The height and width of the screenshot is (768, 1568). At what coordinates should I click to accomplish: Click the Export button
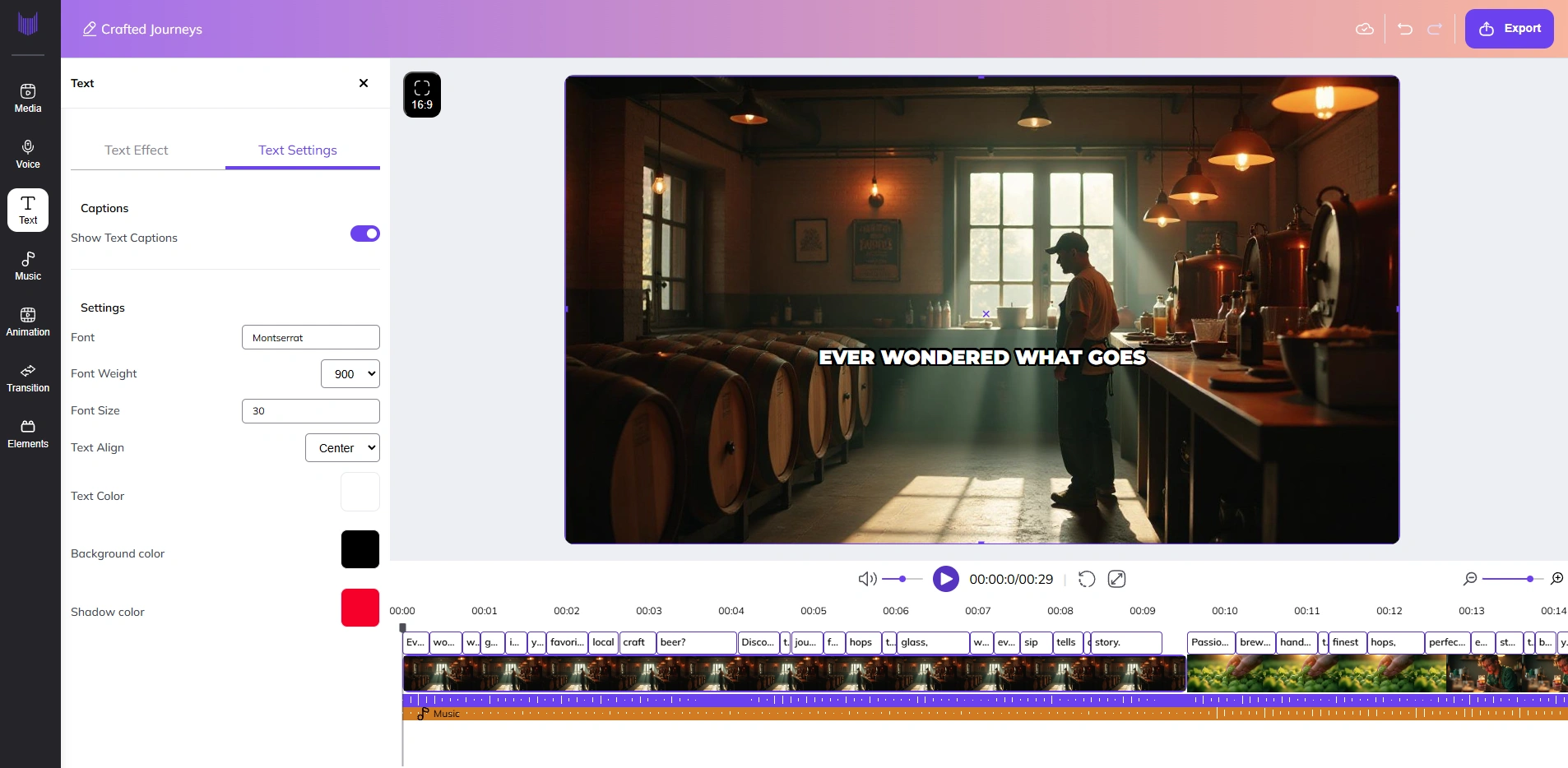tap(1510, 29)
